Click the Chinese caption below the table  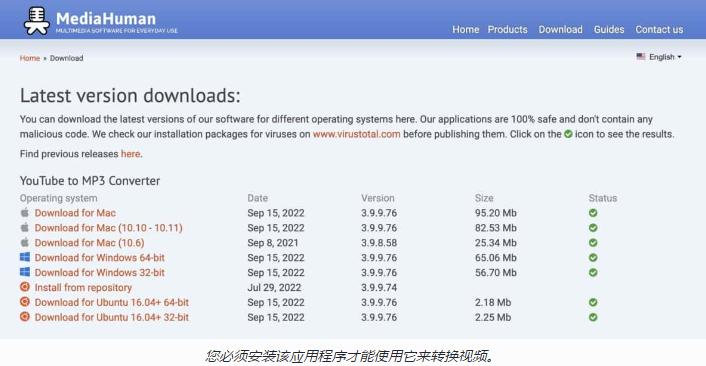click(x=351, y=356)
